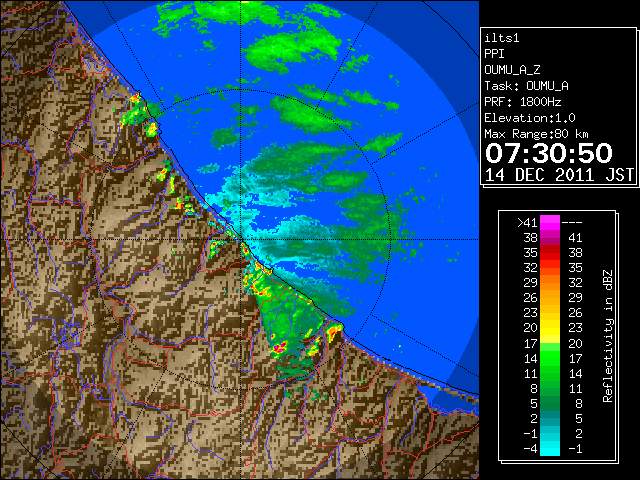Image resolution: width=640 pixels, height=480 pixels.
Task: Select the "Elevation:1.0" text
Action: point(530,118)
